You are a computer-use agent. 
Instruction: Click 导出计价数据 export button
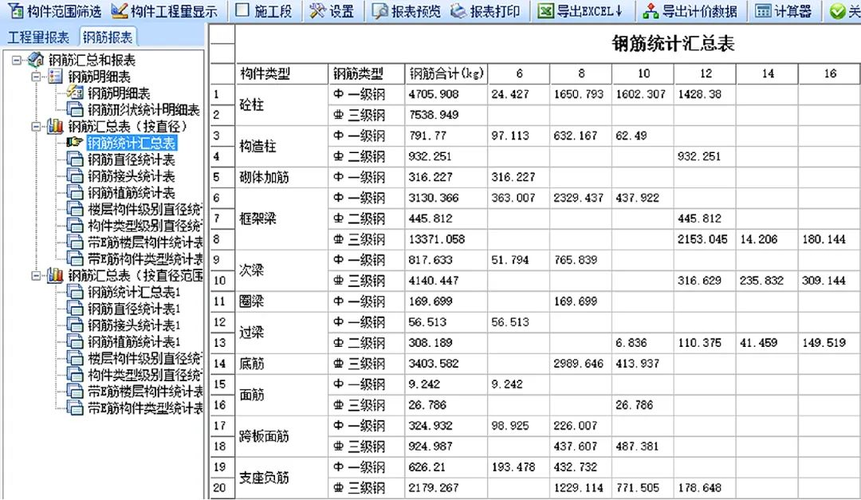tap(690, 10)
